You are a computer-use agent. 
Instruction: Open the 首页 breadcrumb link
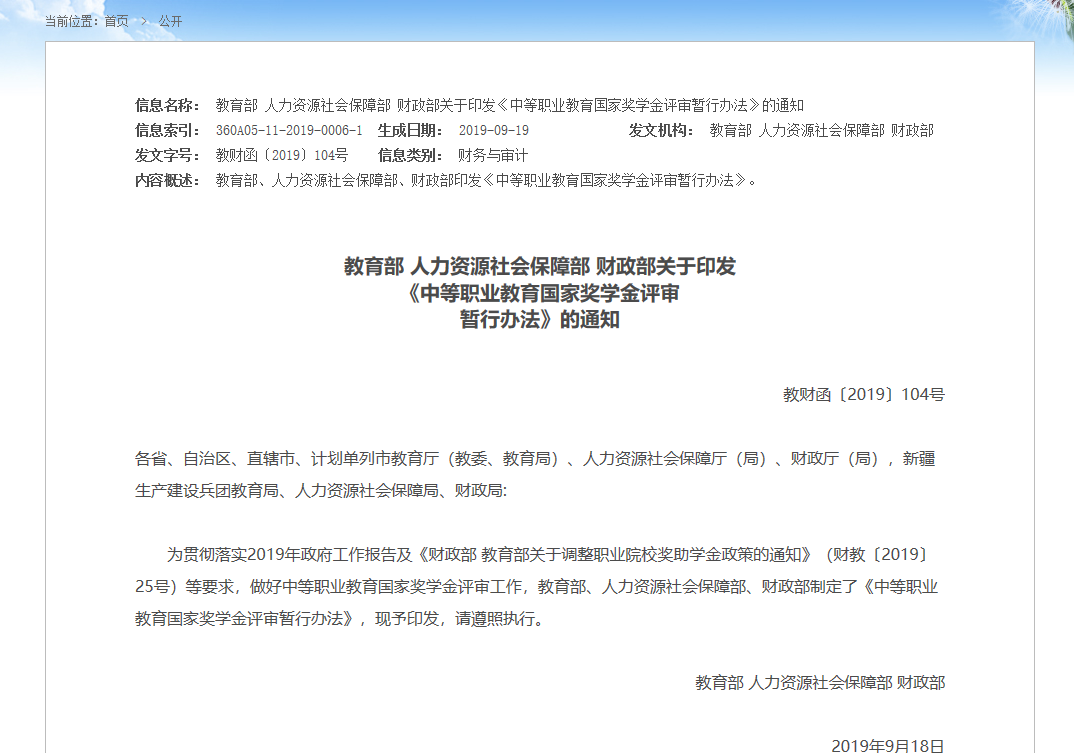(116, 21)
